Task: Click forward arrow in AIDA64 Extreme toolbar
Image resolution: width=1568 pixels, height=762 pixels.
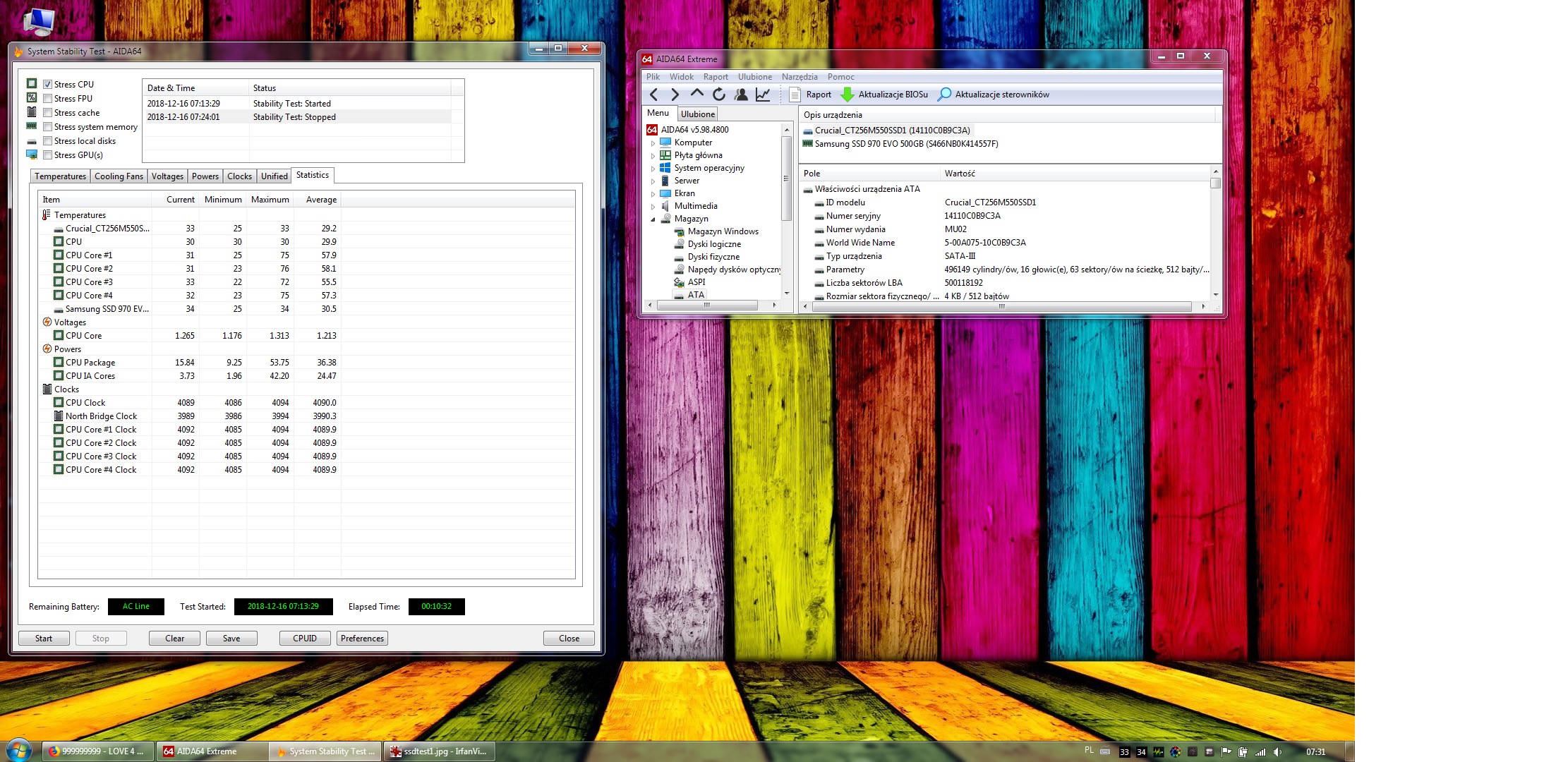Action: (x=675, y=95)
